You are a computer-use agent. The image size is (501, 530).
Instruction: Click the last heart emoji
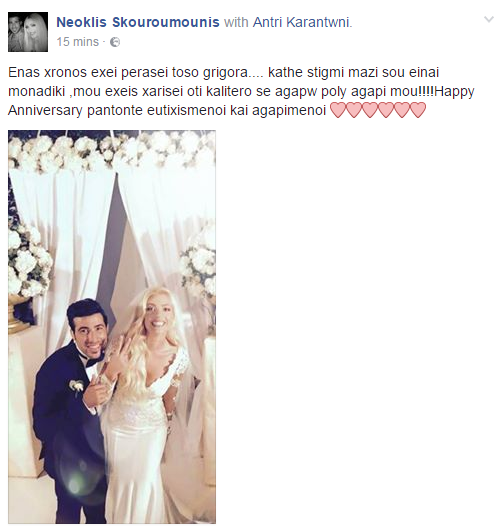click(418, 111)
